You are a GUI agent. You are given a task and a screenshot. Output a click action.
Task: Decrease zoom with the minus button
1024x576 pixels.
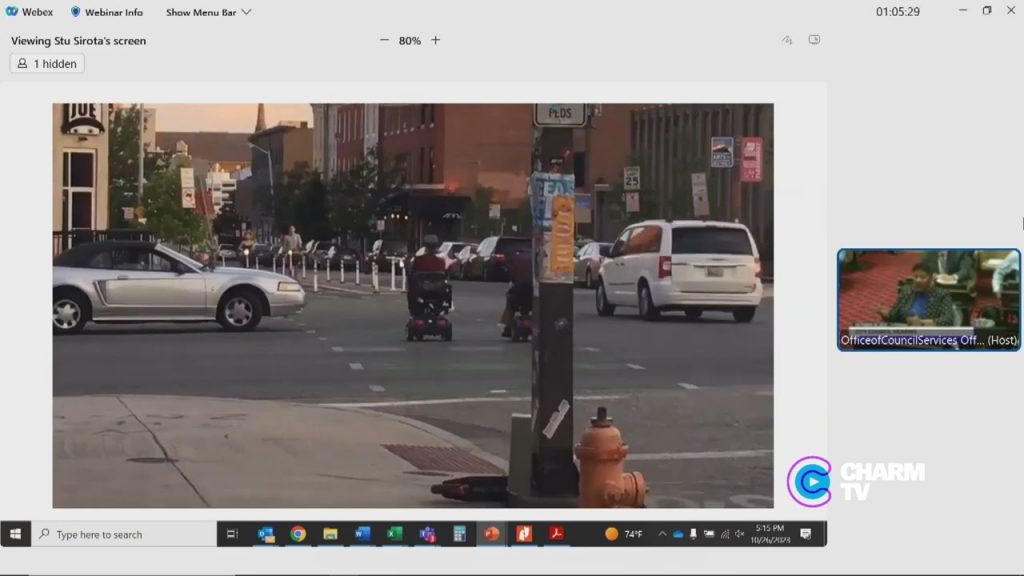pos(384,40)
